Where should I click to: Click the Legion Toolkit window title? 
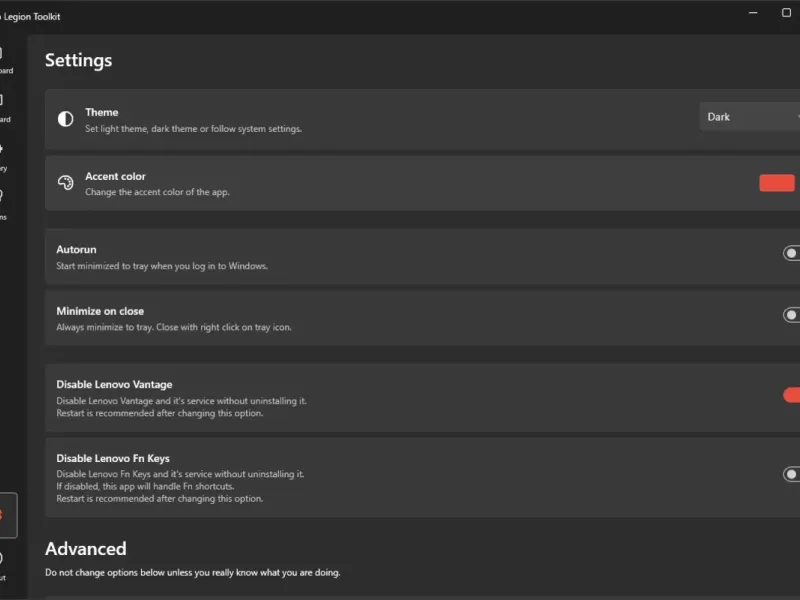pos(30,16)
